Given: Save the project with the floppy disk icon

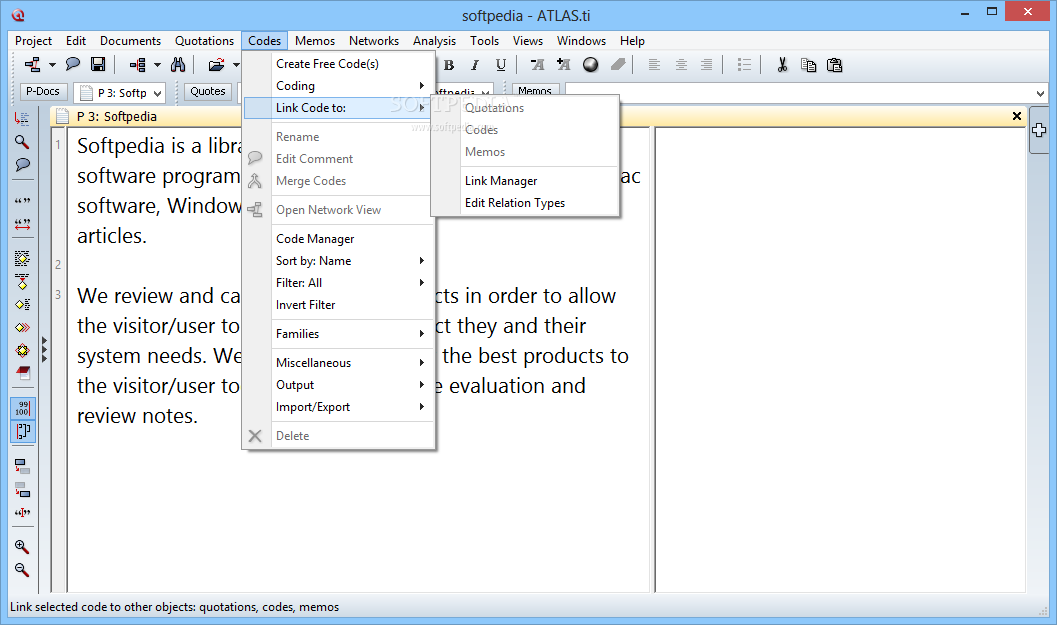Looking at the screenshot, I should tap(98, 65).
